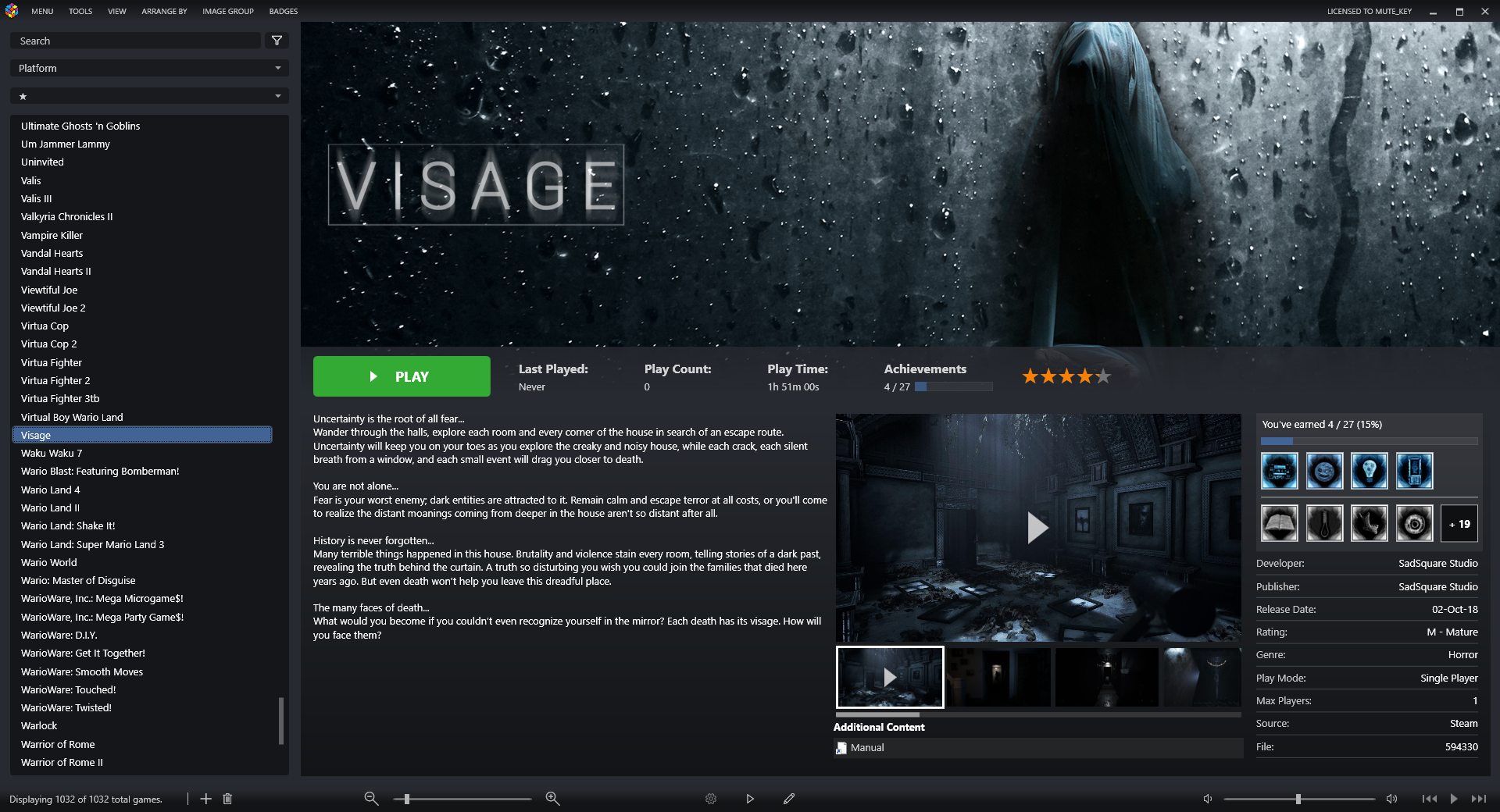
Task: Select the first video thumbnail
Action: pos(890,677)
